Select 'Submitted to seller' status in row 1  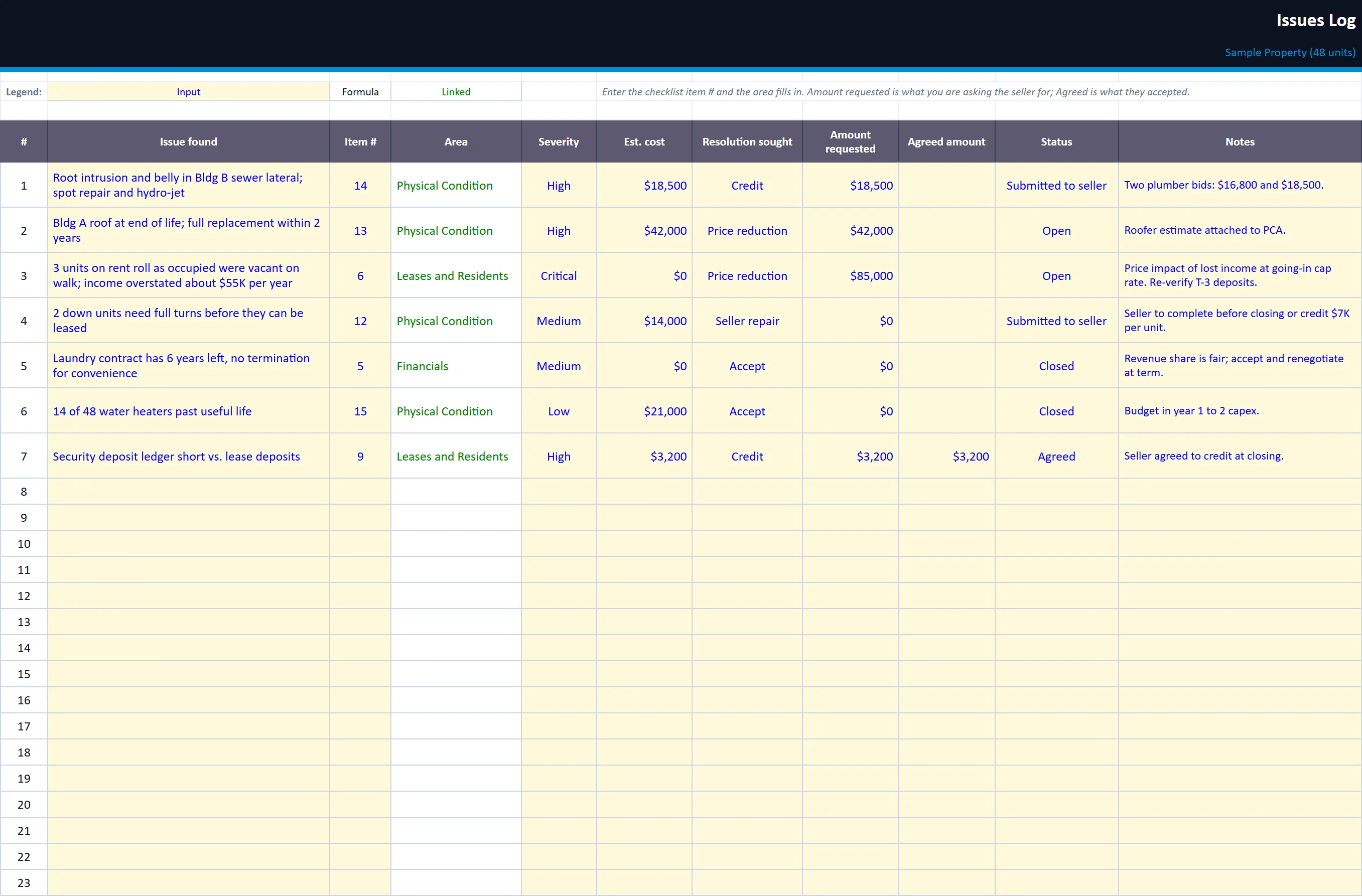[x=1056, y=186]
